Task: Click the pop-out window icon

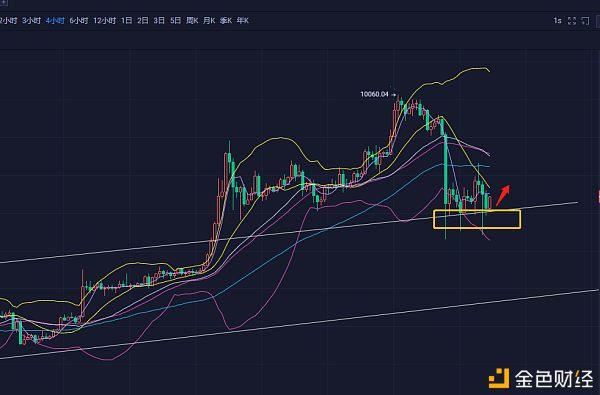Action: click(x=585, y=21)
